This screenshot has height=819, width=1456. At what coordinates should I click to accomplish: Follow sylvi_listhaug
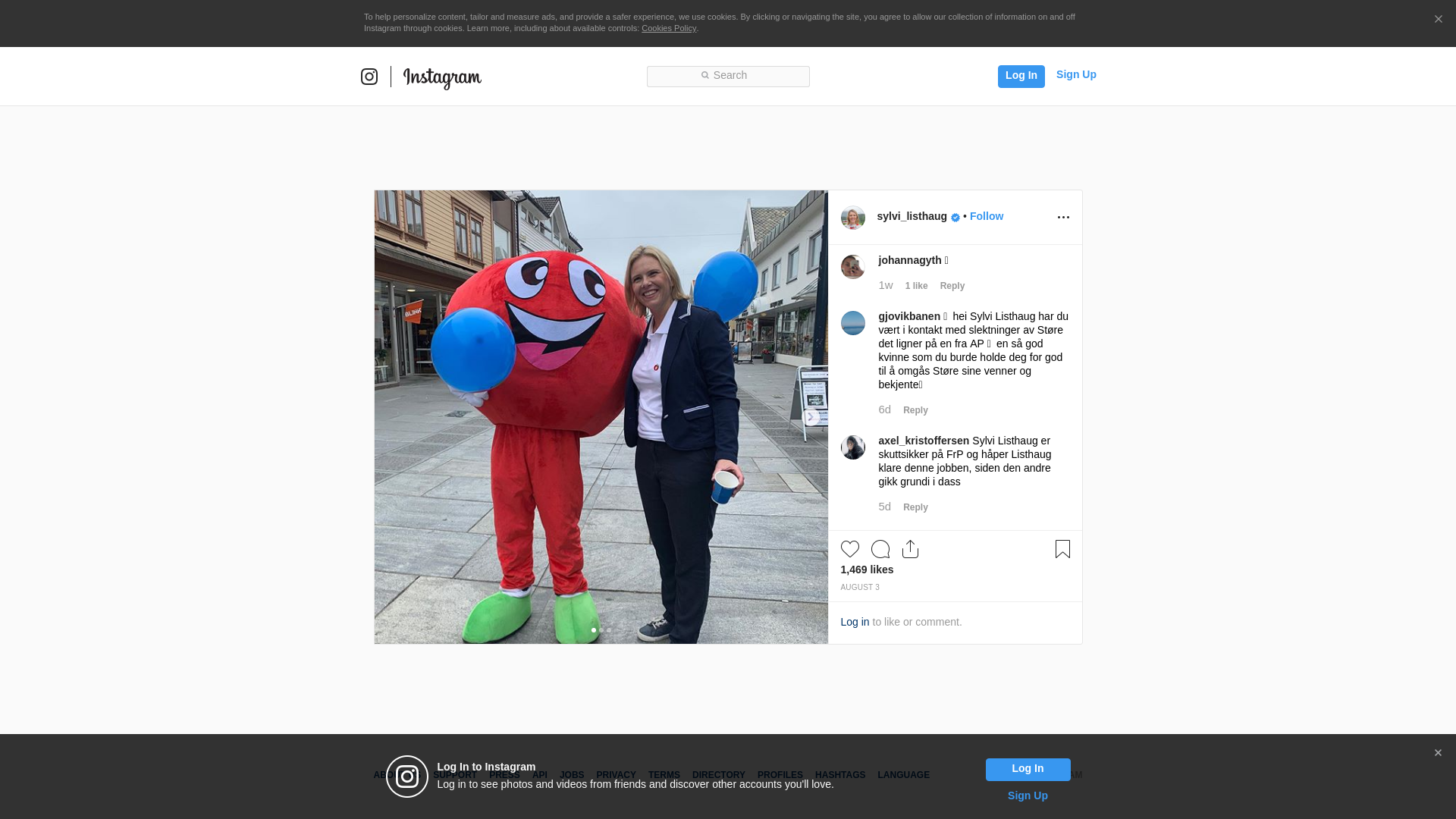click(x=986, y=217)
